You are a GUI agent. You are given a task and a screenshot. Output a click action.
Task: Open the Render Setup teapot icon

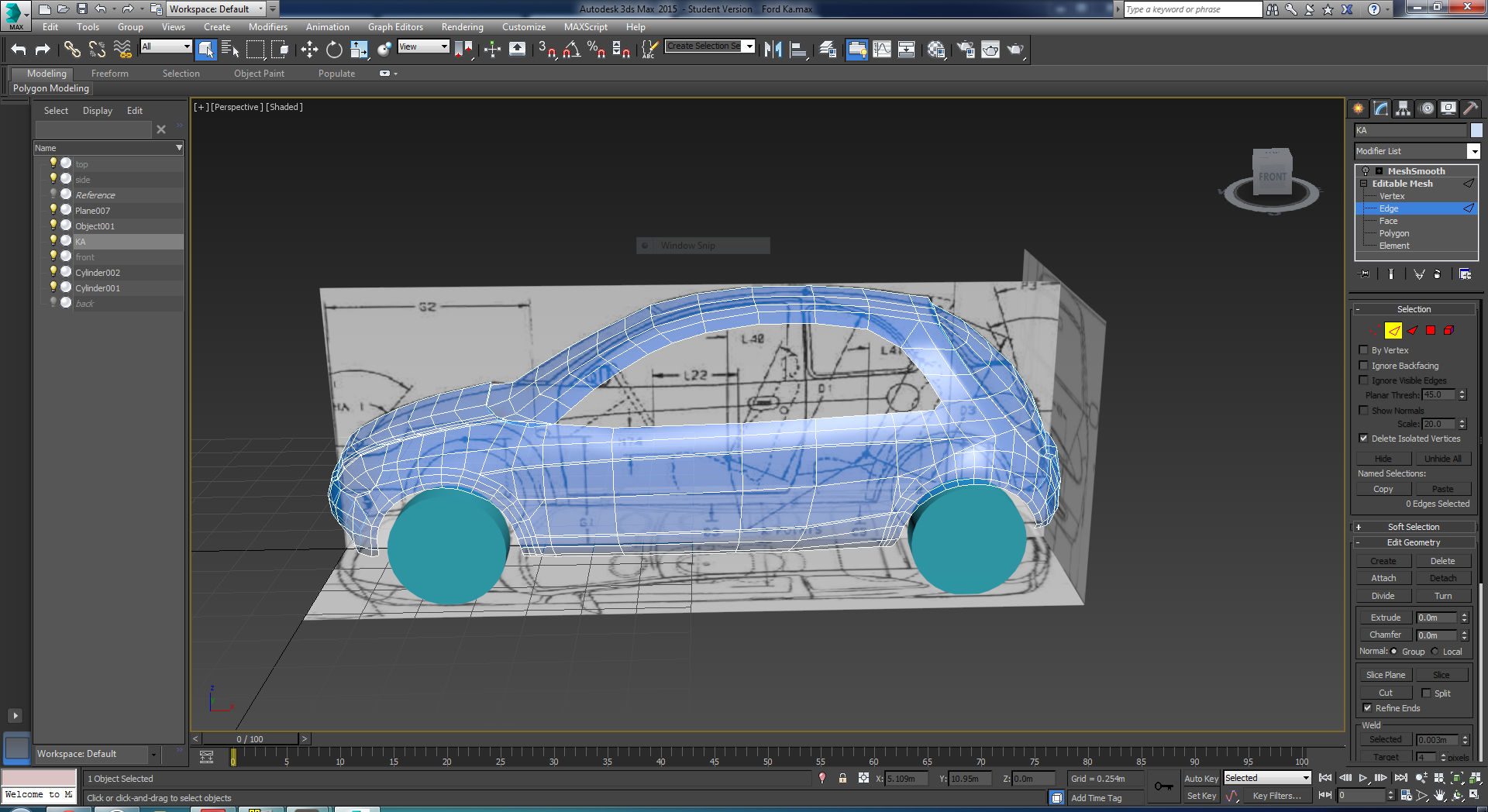point(965,50)
